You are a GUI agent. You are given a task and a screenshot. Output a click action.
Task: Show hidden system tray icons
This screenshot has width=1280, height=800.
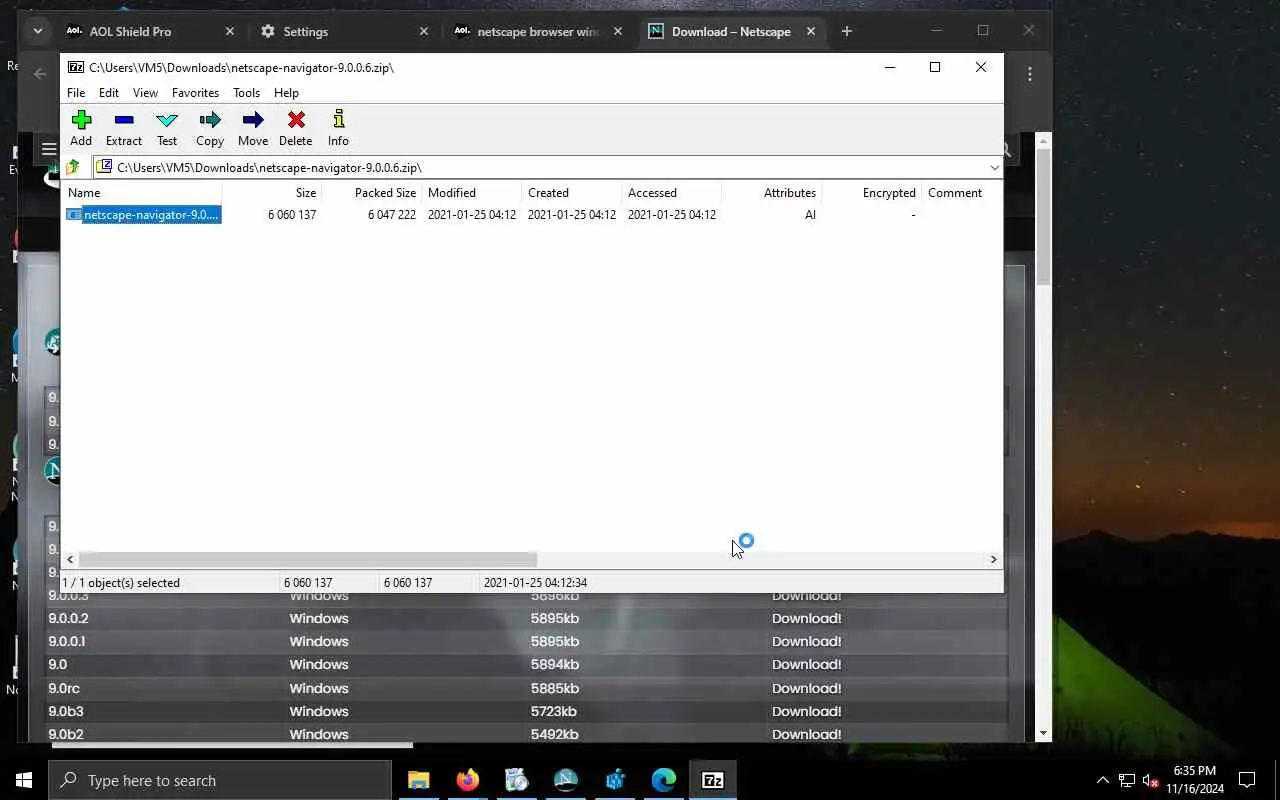(1102, 780)
